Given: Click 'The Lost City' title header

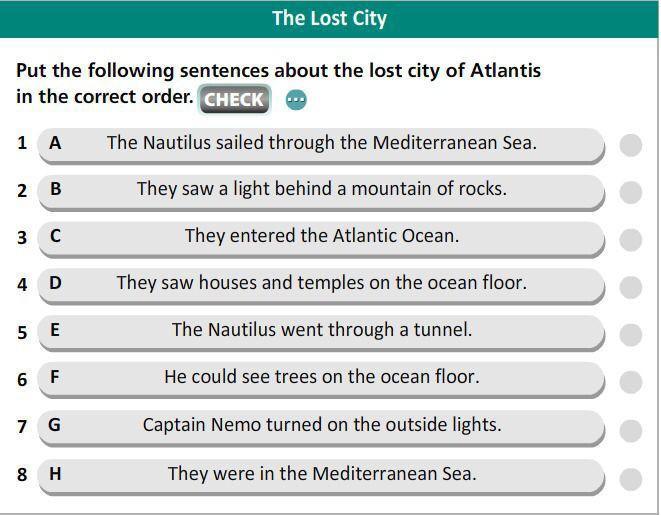Looking at the screenshot, I should point(329,19).
